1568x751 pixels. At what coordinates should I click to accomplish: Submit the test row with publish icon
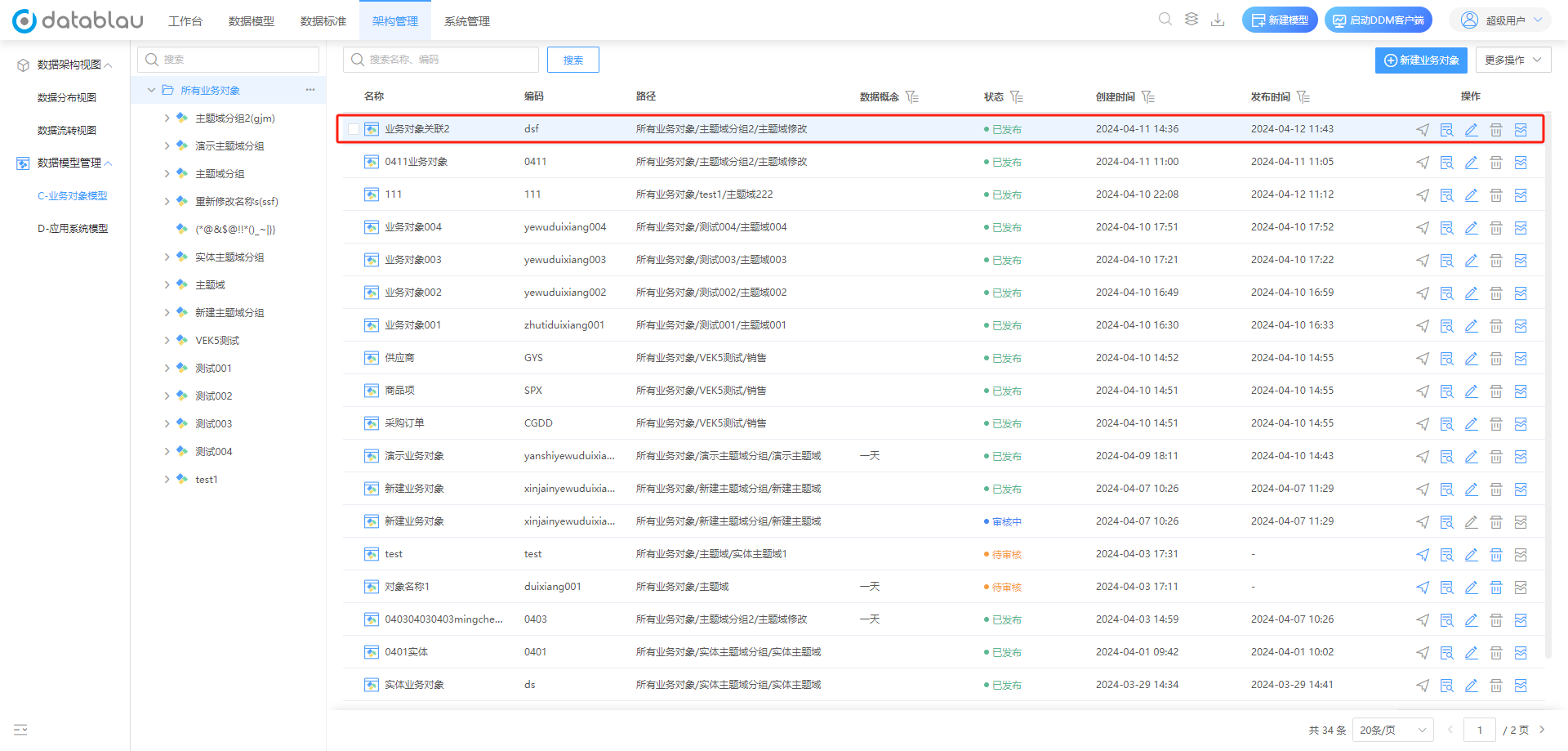tap(1423, 554)
